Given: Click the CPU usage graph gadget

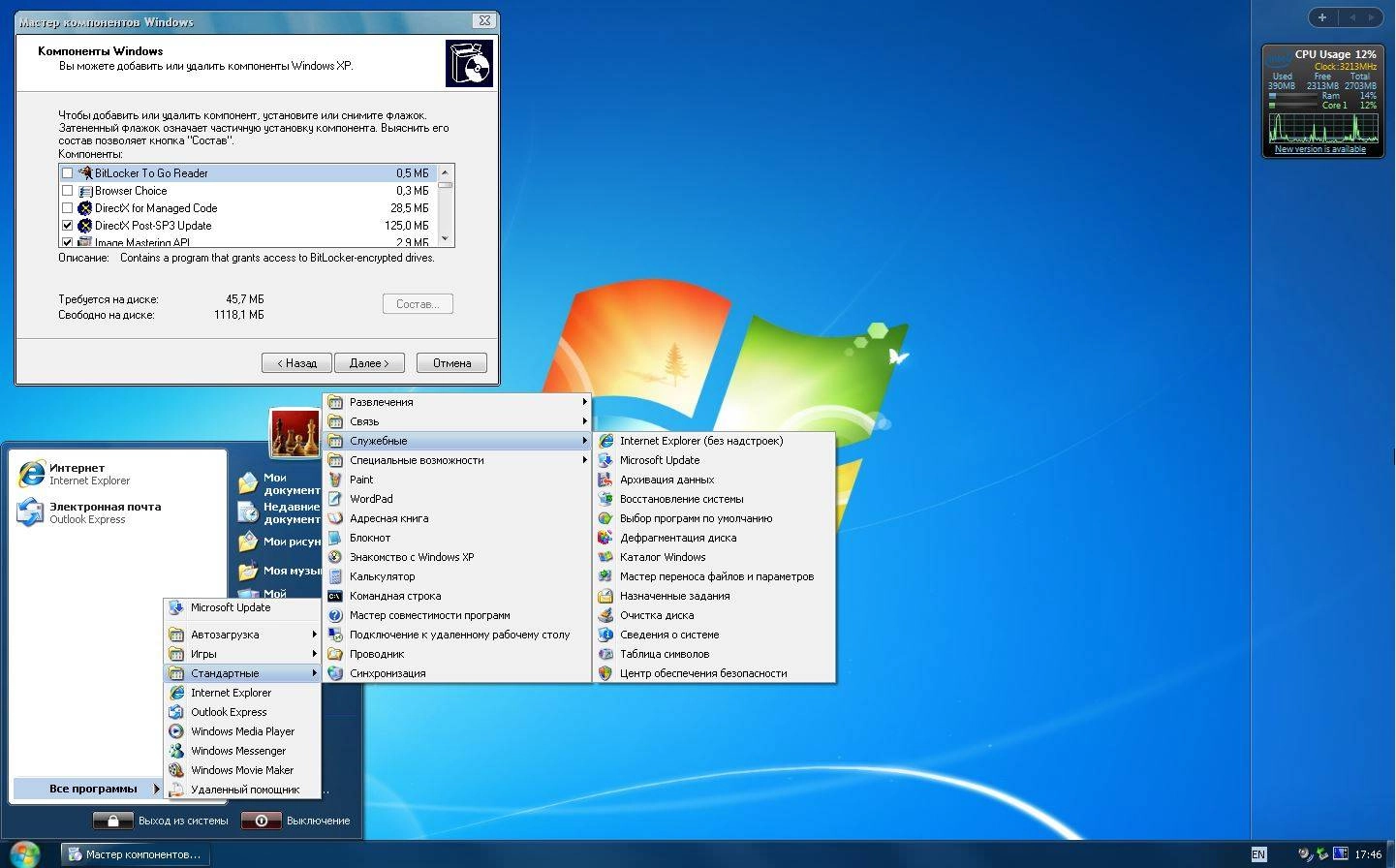Looking at the screenshot, I should (1323, 128).
